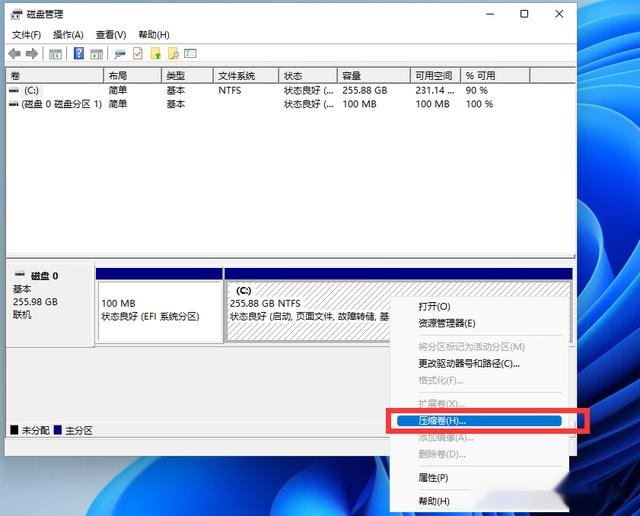640x516 pixels.
Task: Sort by the 卷 column header
Action: (x=55, y=76)
